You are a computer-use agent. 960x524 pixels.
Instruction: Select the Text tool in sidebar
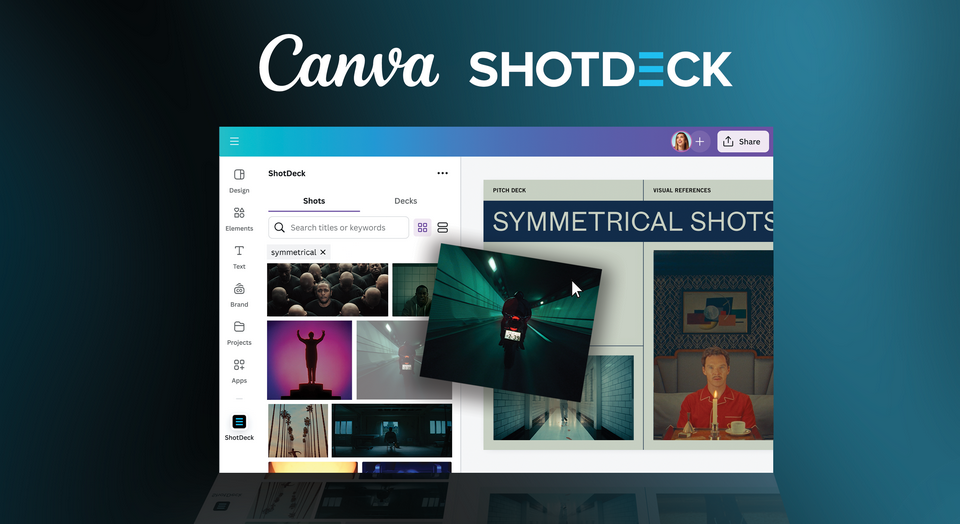(239, 257)
